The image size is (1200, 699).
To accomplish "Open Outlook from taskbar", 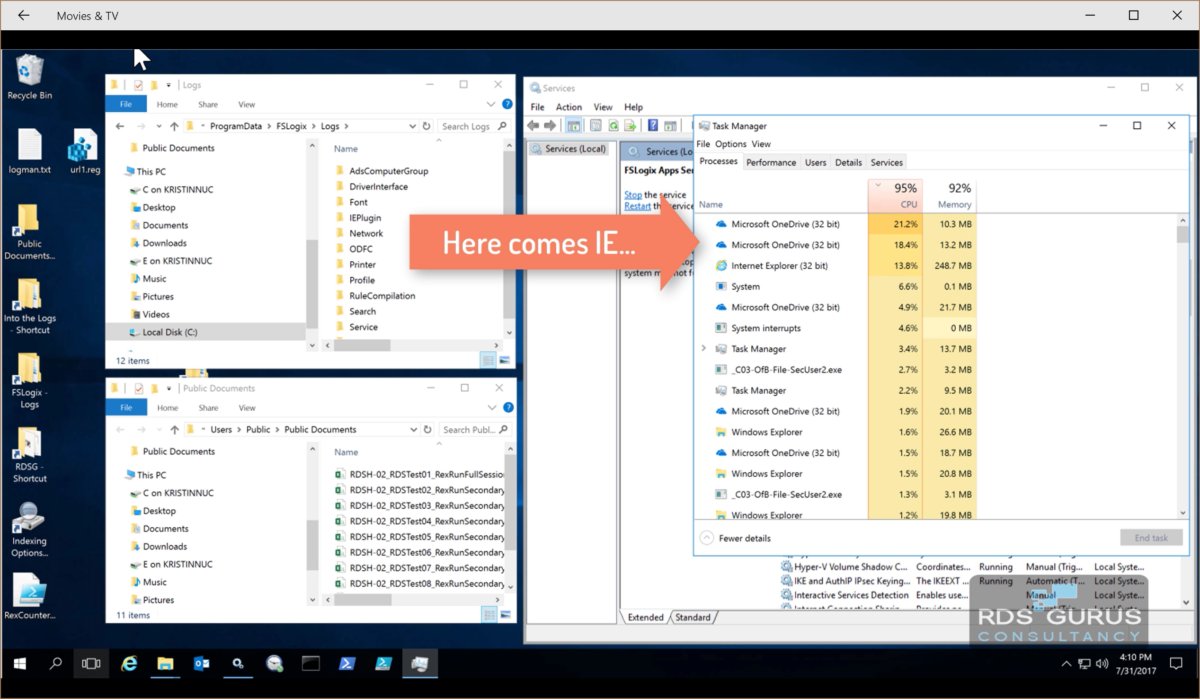I will click(201, 663).
